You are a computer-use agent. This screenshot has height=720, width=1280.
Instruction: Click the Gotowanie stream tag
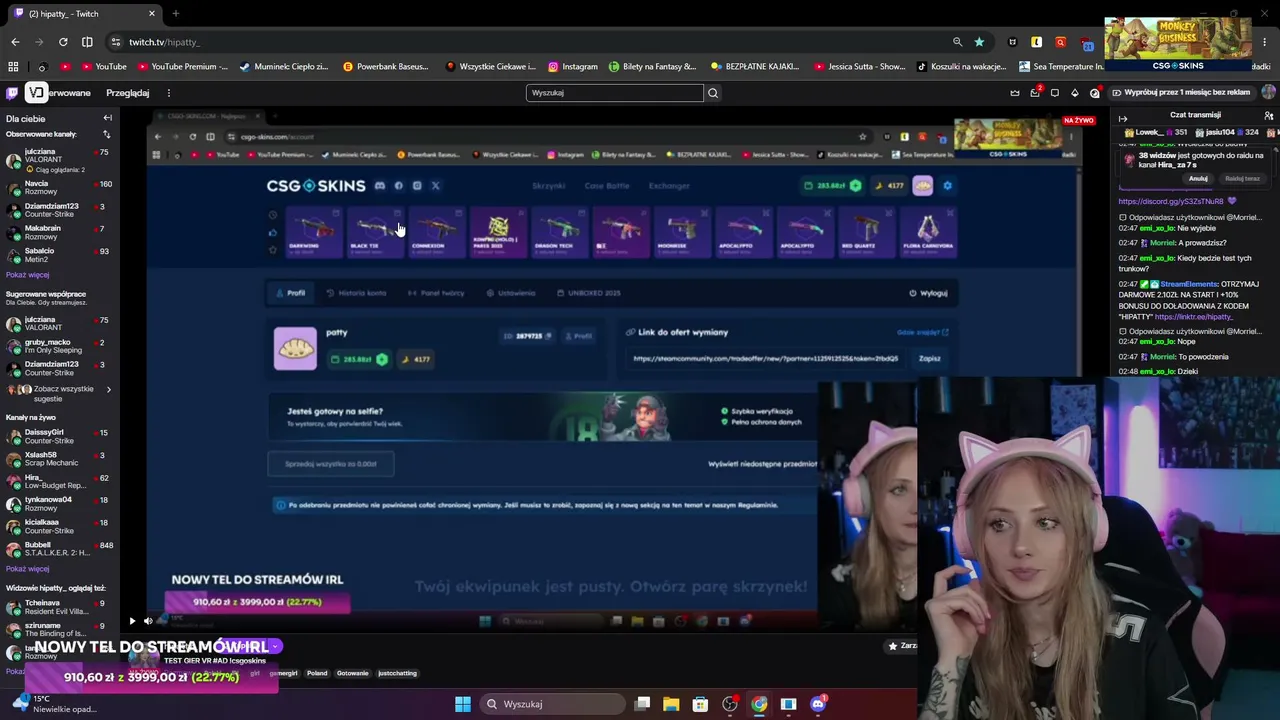click(x=352, y=673)
